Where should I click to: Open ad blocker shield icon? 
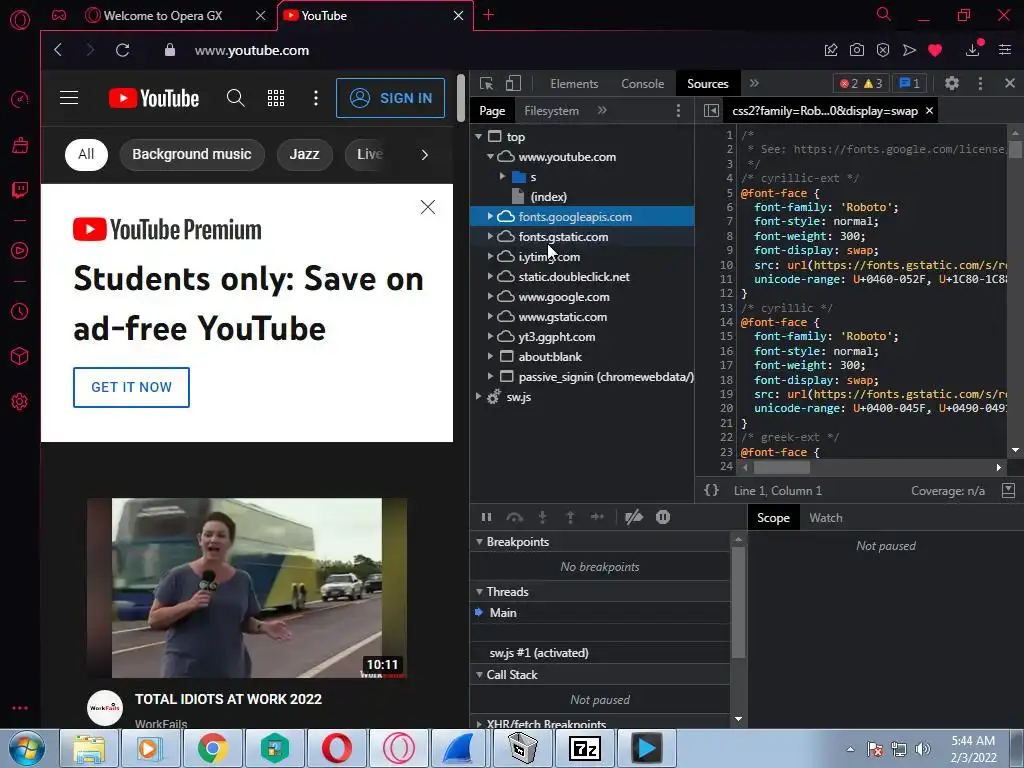(883, 50)
